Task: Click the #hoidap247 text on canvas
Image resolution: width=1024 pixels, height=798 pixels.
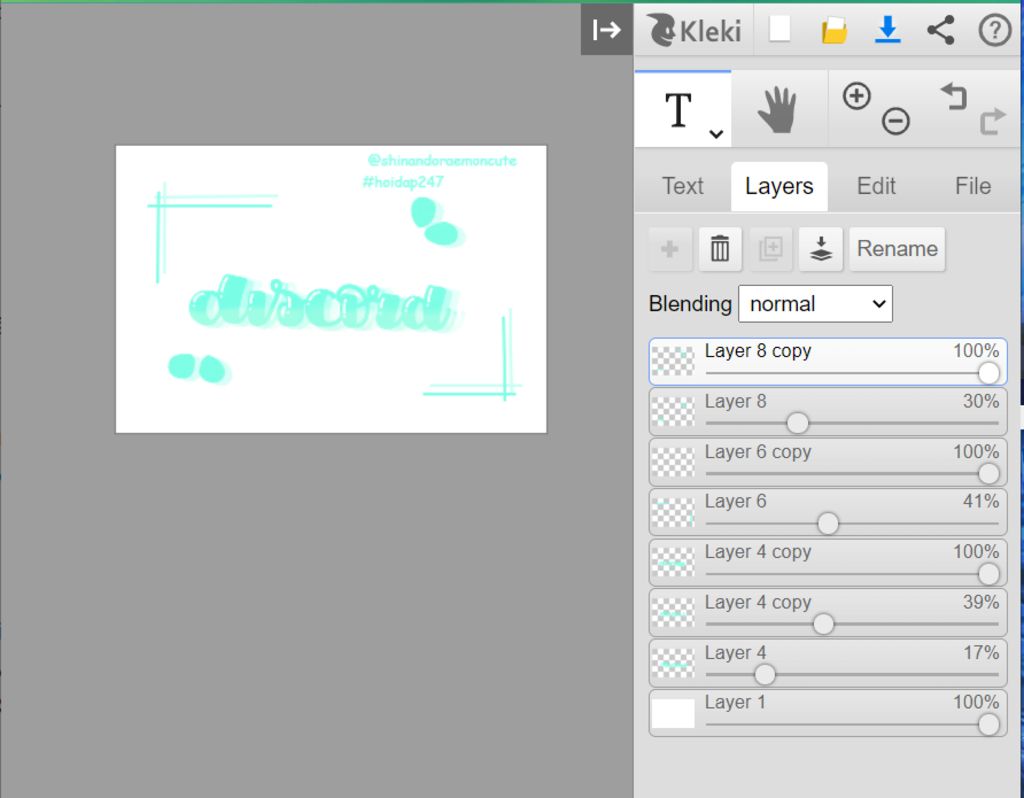Action: tap(403, 182)
